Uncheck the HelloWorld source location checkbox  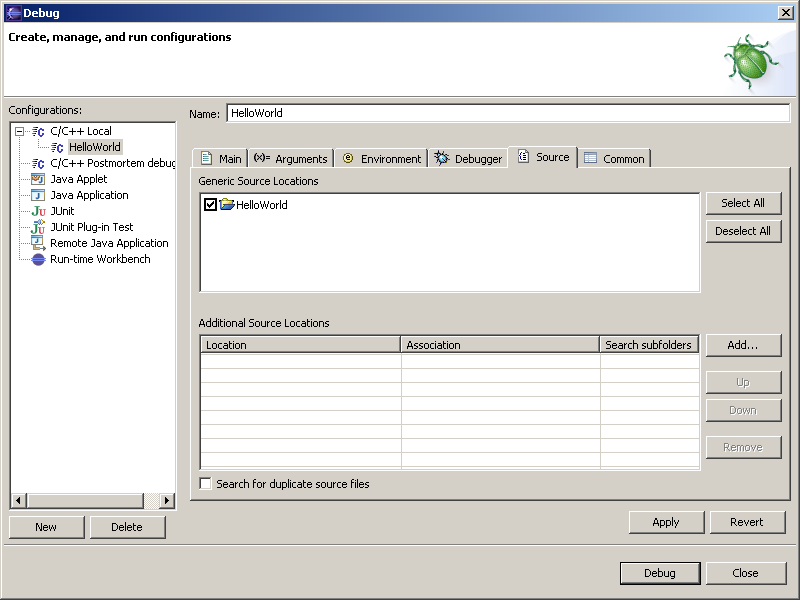coord(210,204)
